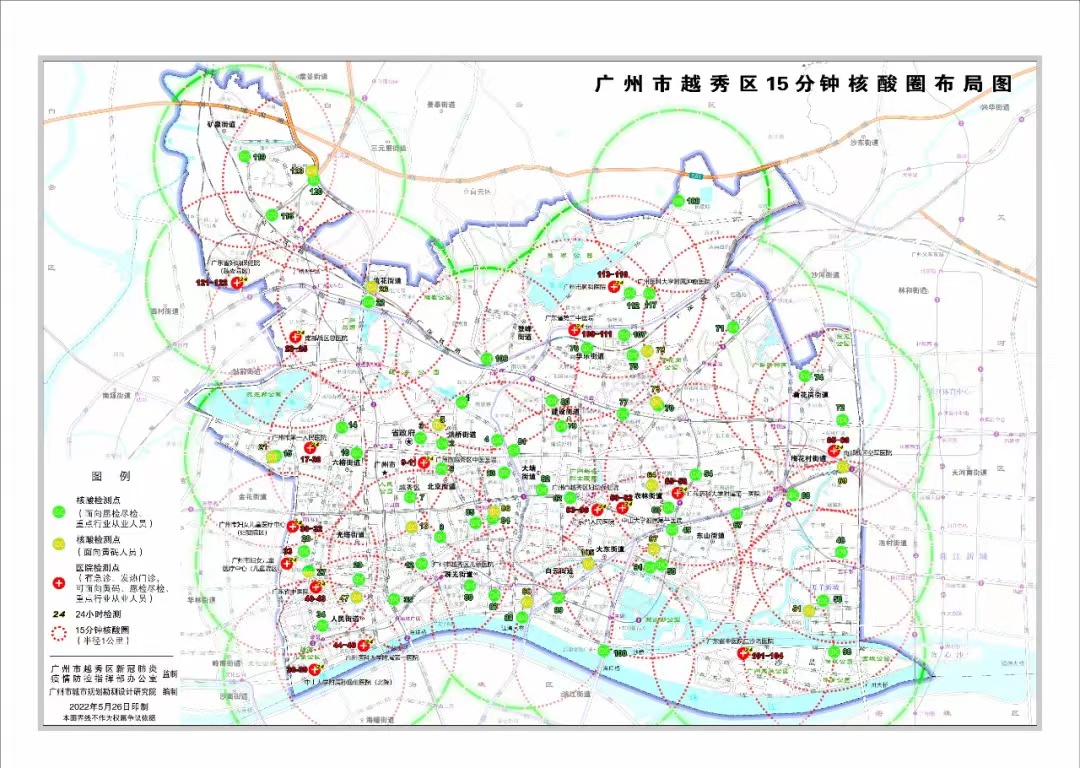Select red hospital marker 113-115
Image resolution: width=1080 pixels, height=768 pixels.
[612, 285]
